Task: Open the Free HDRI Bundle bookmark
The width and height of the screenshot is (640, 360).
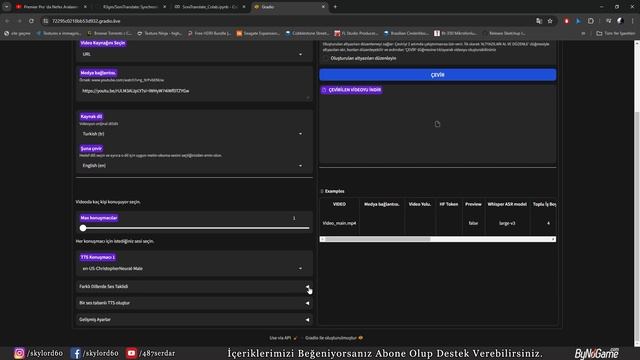Action: coord(210,33)
